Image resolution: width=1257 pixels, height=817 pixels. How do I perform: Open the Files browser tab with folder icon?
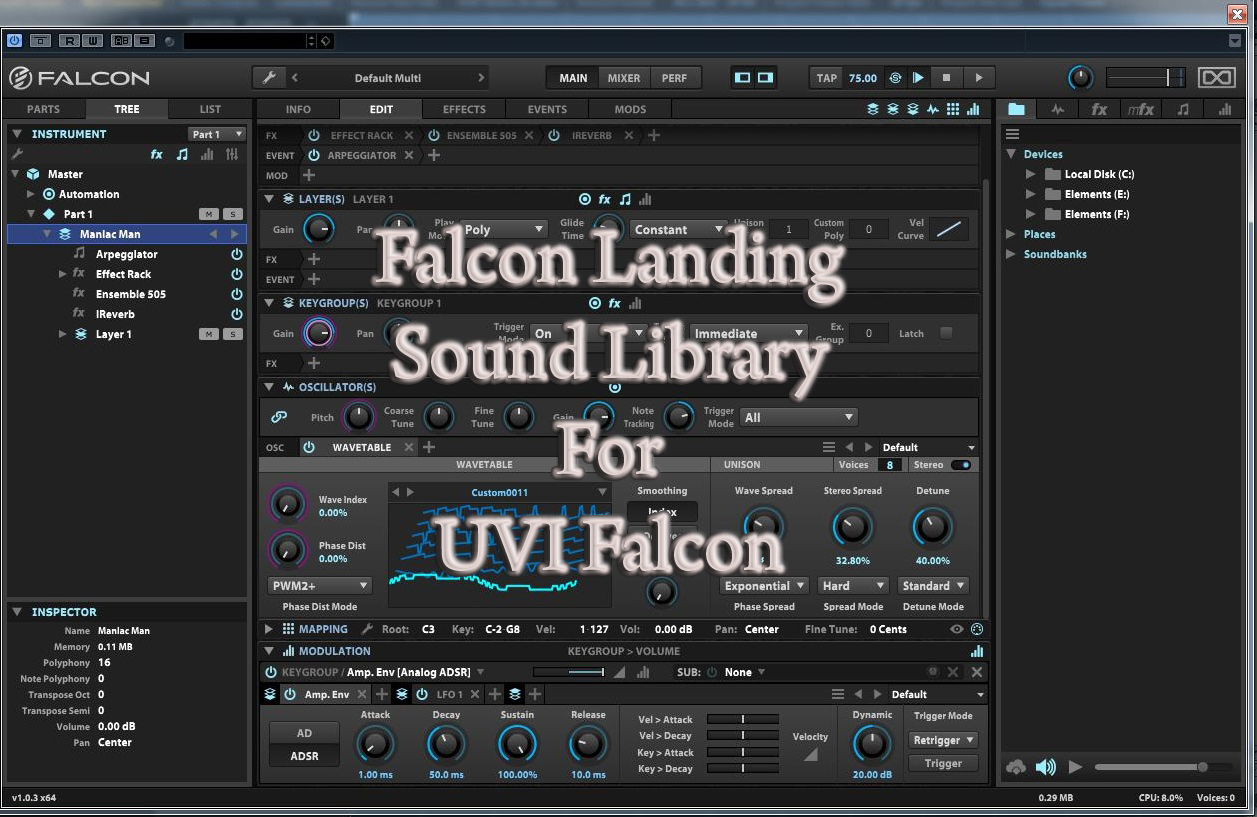[x=1016, y=109]
